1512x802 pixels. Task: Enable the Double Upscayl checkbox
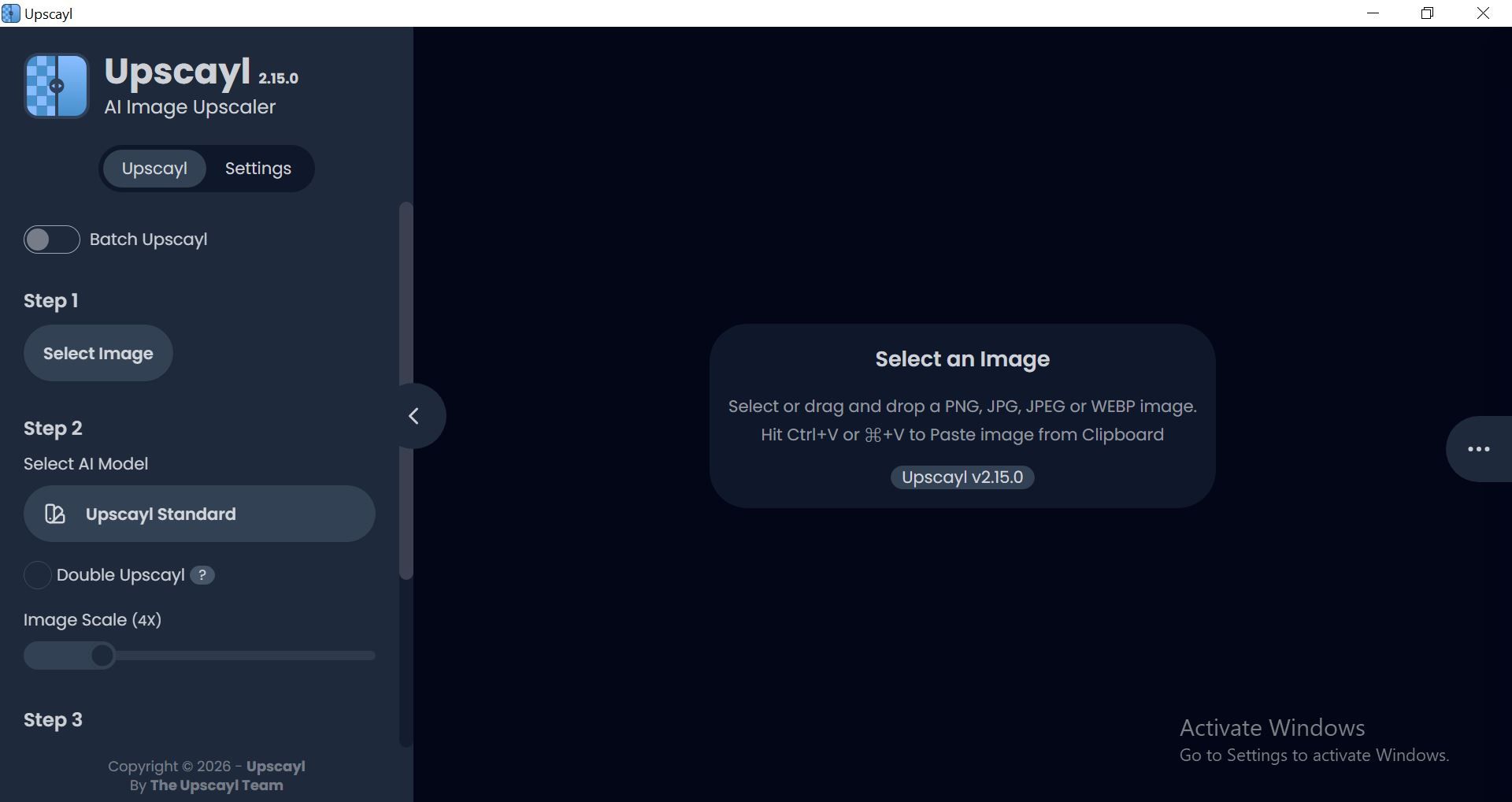[x=37, y=575]
